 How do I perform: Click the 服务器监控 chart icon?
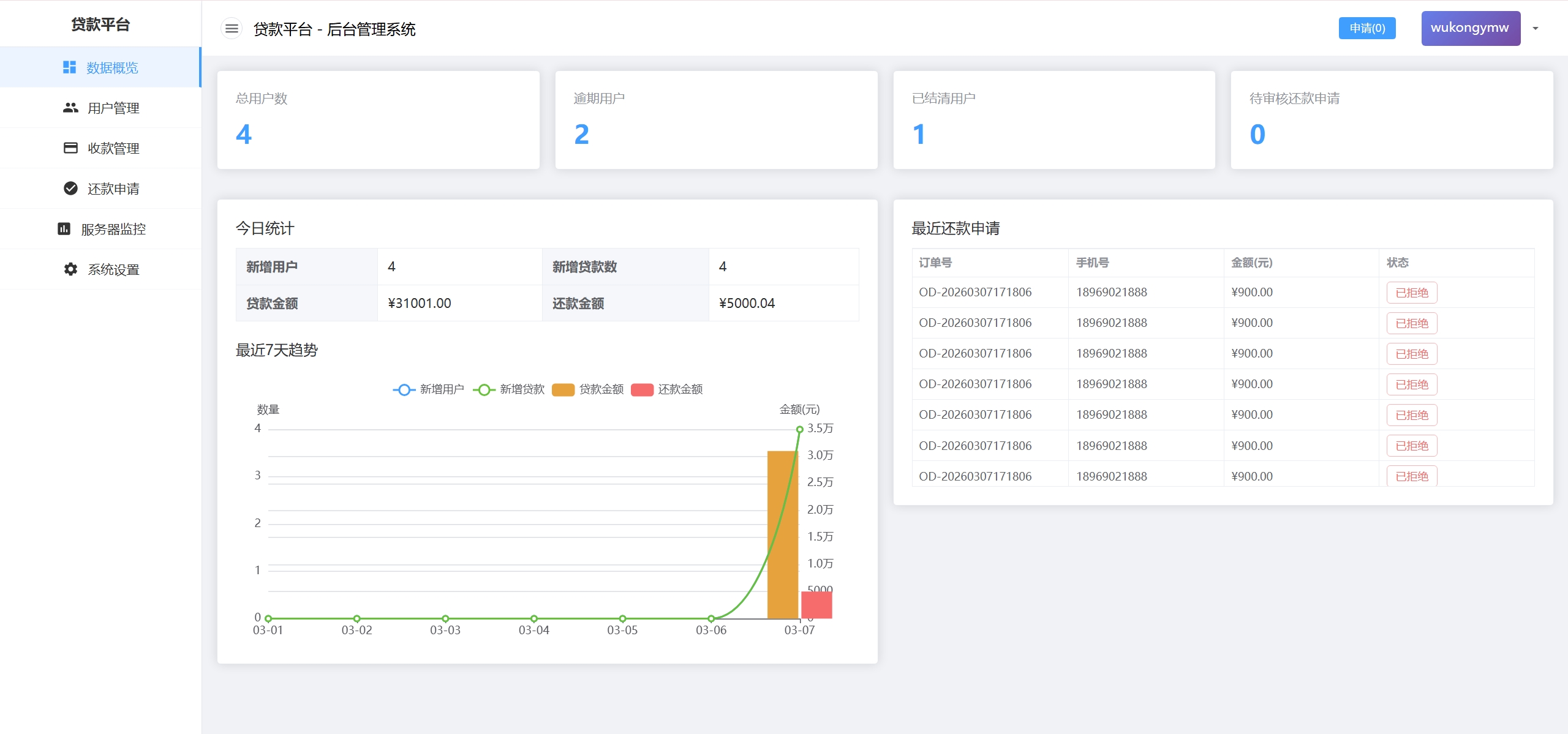click(64, 229)
